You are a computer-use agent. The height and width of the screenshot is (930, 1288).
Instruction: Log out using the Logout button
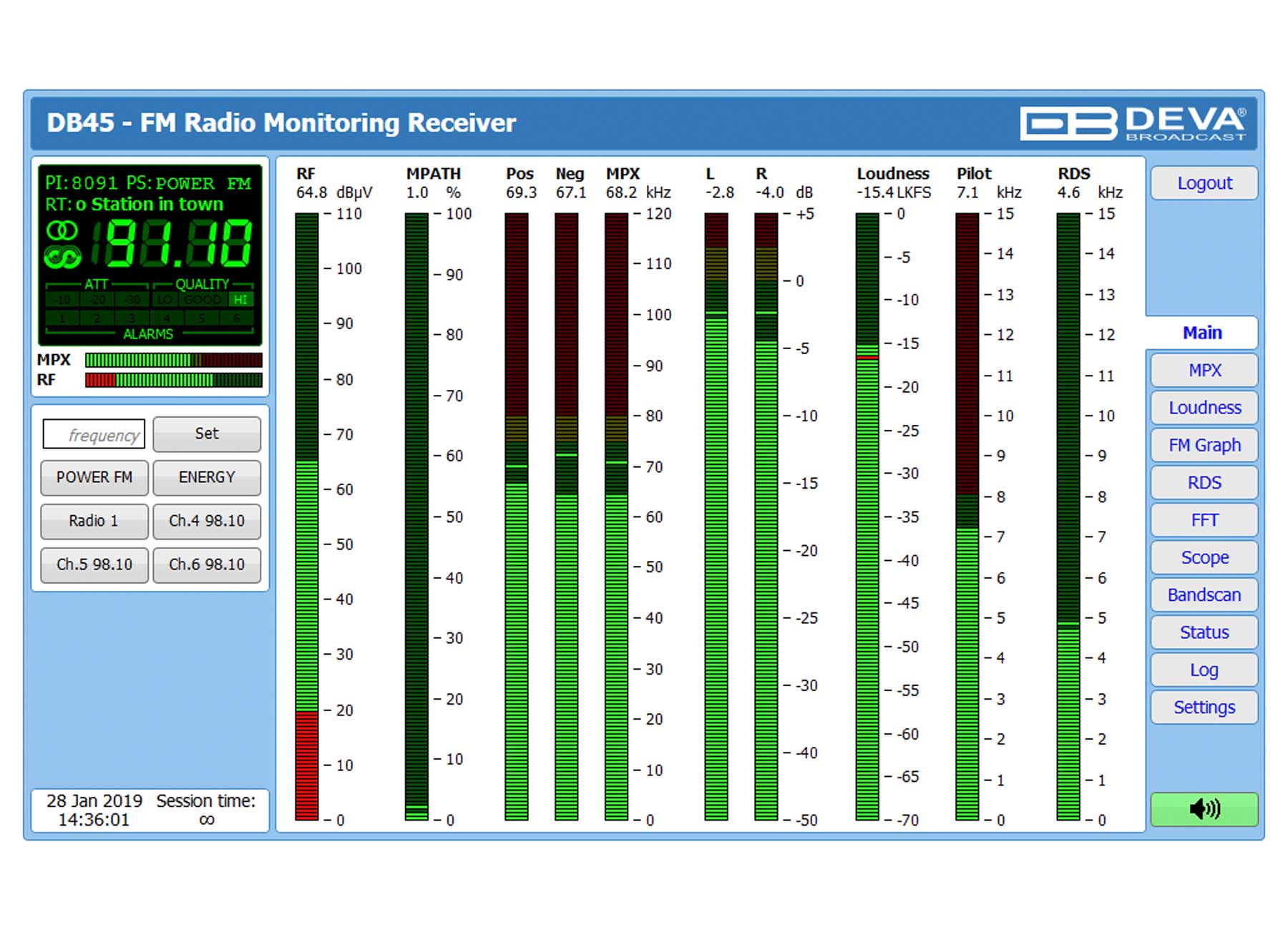(x=1204, y=183)
